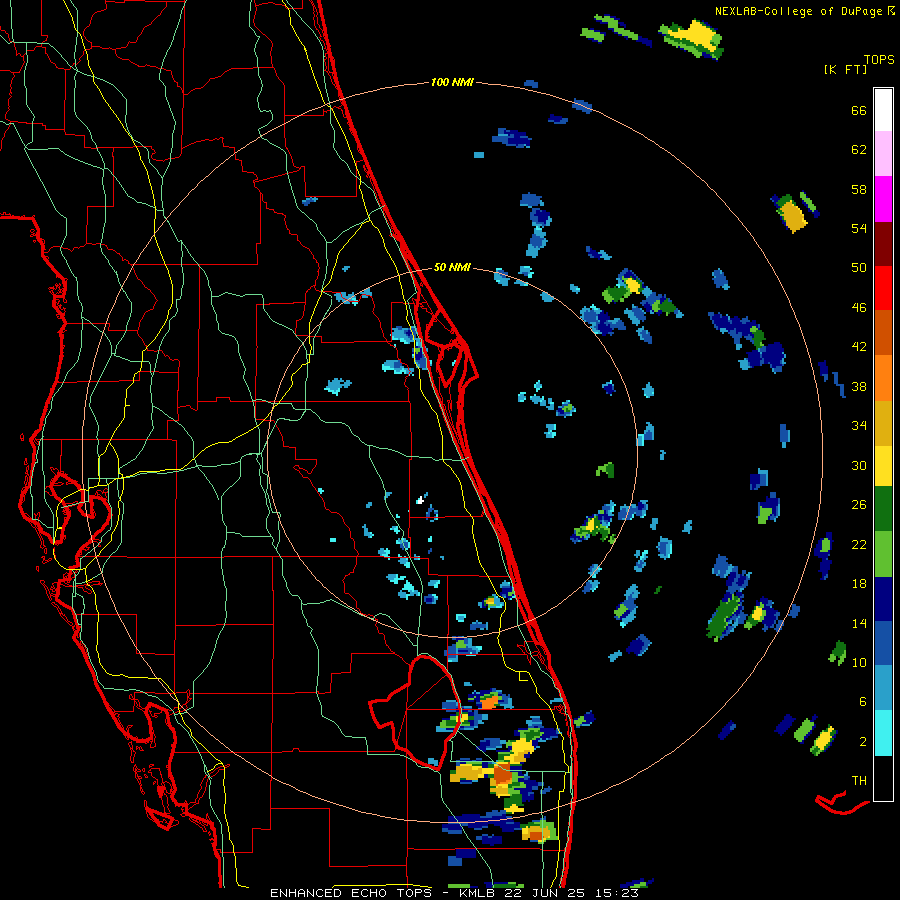Click the 22 legend value
The width and height of the screenshot is (900, 900).
[859, 545]
